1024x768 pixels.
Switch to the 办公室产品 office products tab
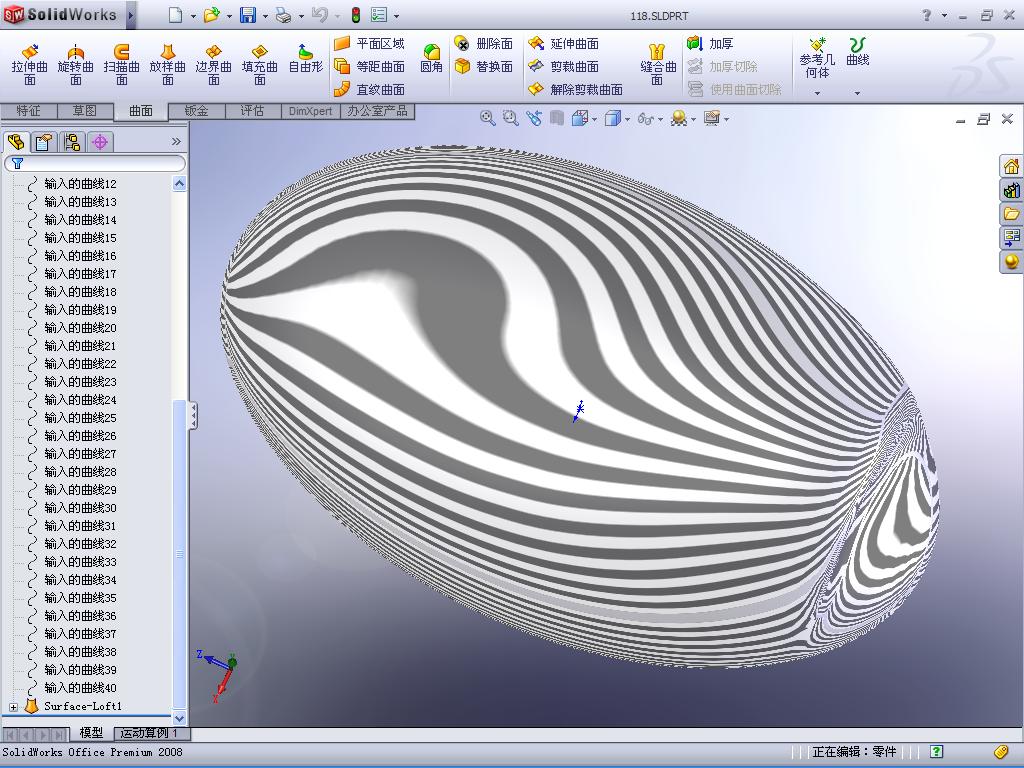(x=377, y=111)
